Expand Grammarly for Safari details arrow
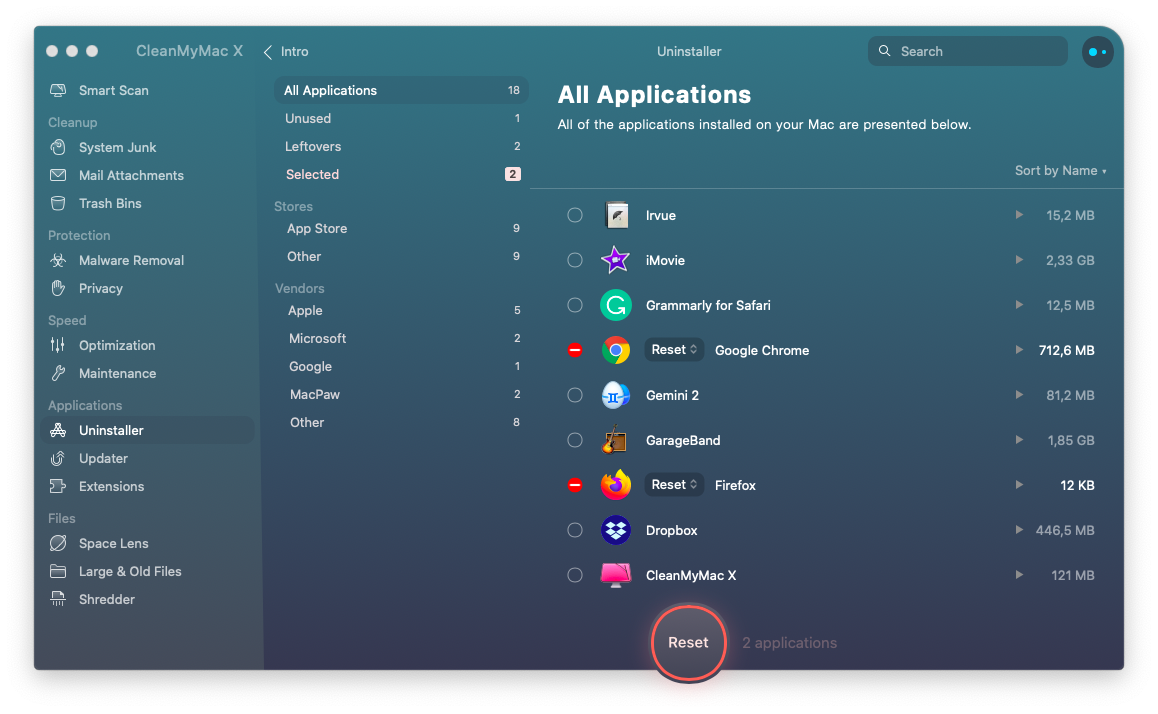 point(1019,305)
